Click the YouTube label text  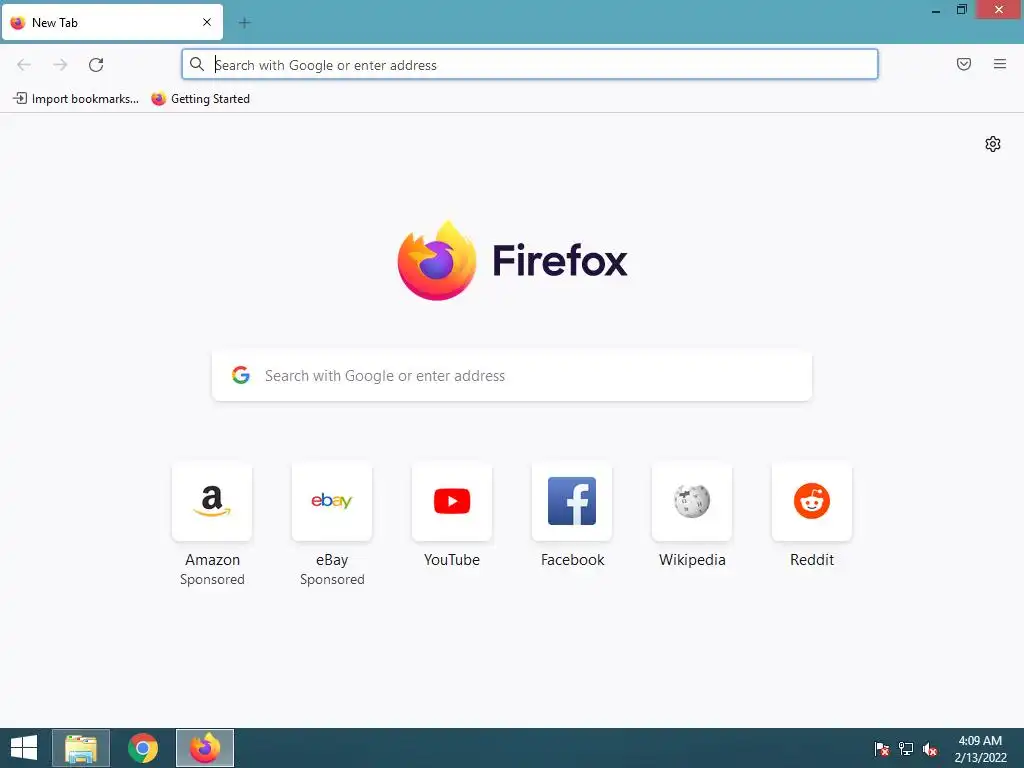[452, 560]
